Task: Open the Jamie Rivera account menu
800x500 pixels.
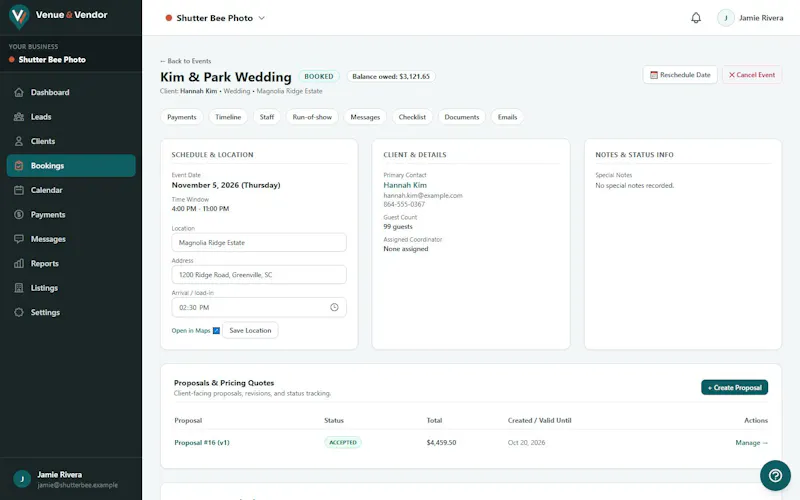Action: tap(750, 18)
